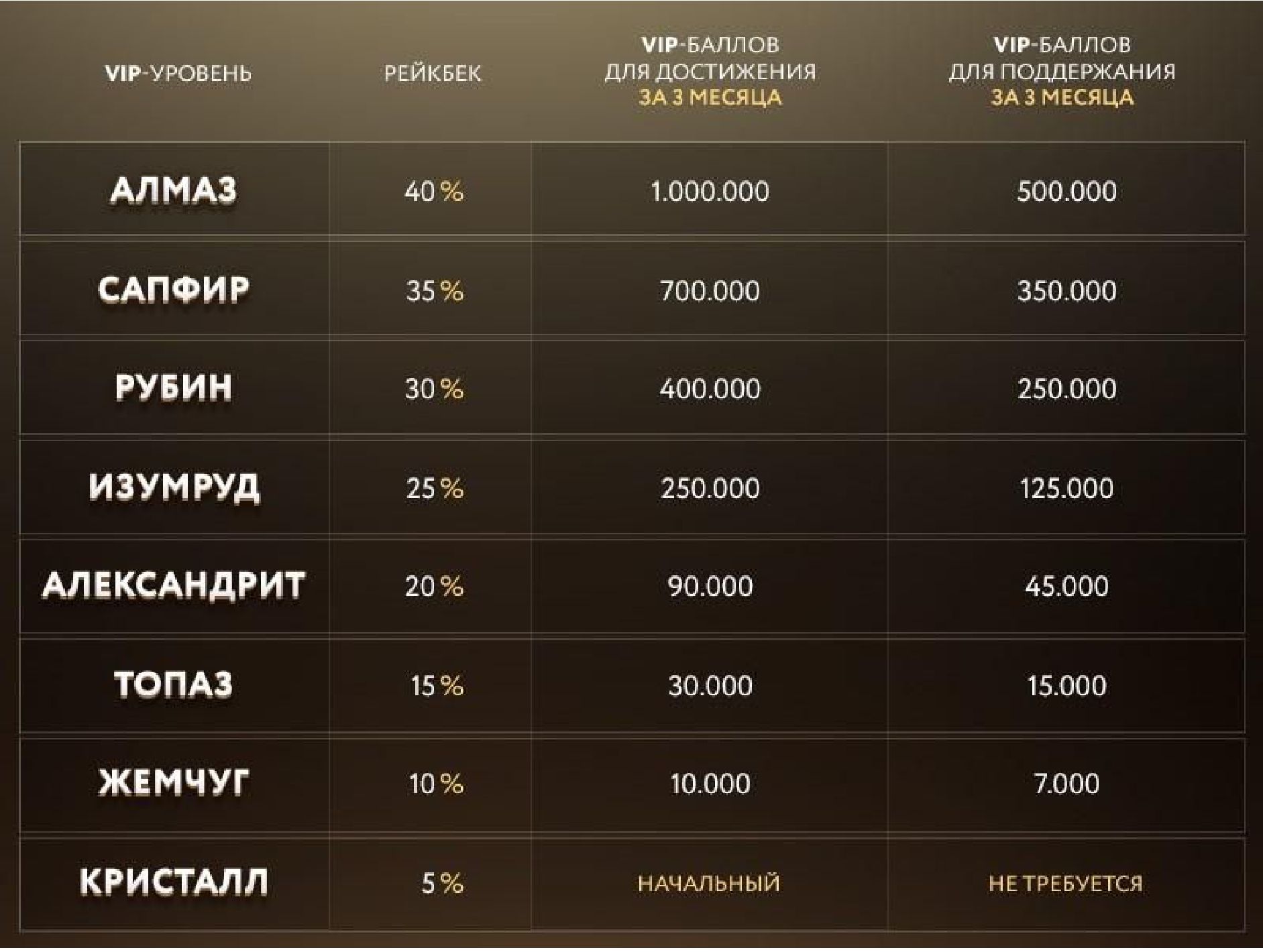1263x952 pixels.
Task: Select the КРИСТАЛЛ level label
Action: 174,882
